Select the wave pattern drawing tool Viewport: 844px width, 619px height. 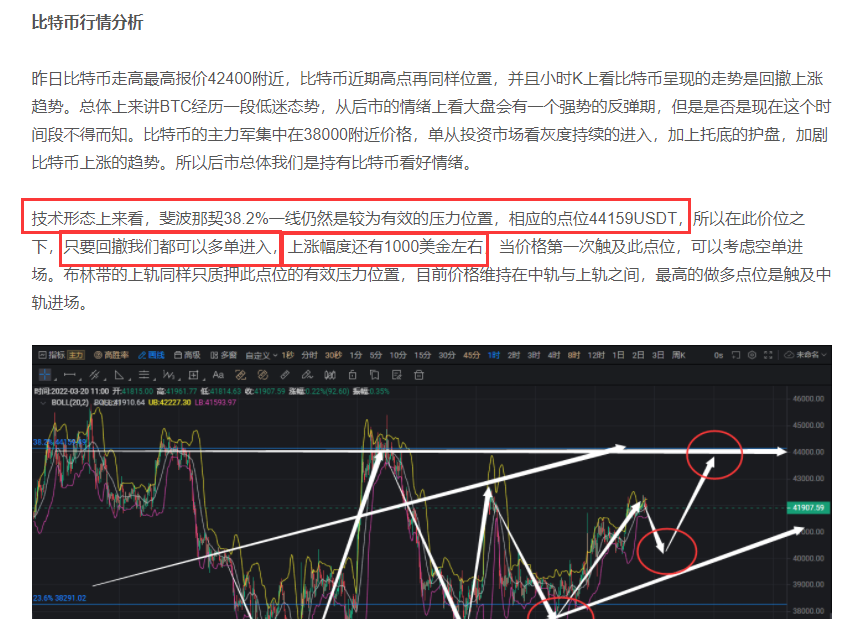click(x=168, y=375)
